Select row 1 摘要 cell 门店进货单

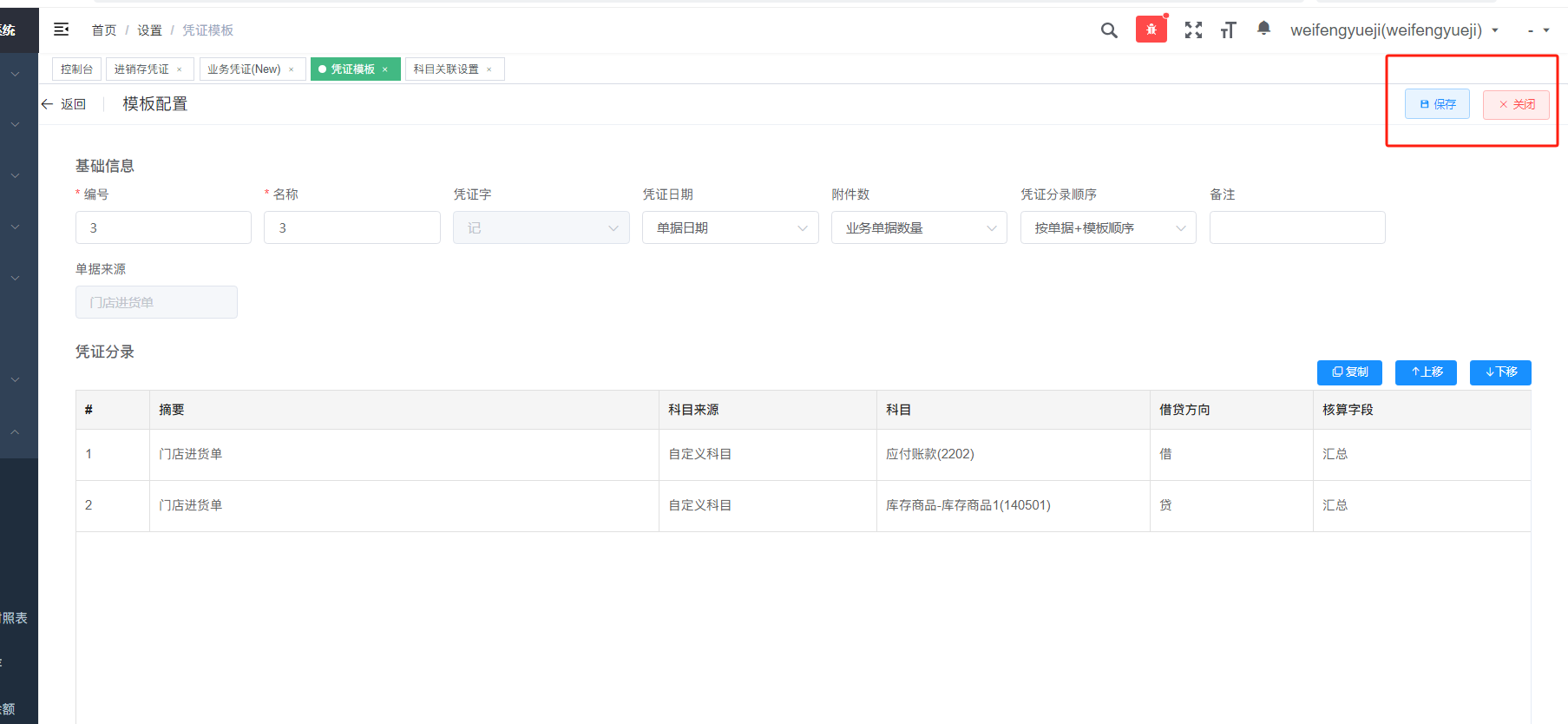coord(404,454)
